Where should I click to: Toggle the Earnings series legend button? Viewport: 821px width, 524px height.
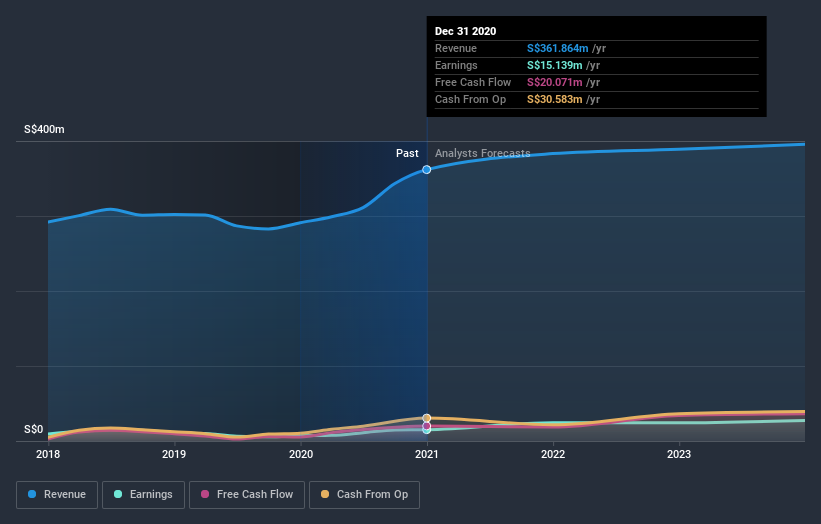point(143,495)
